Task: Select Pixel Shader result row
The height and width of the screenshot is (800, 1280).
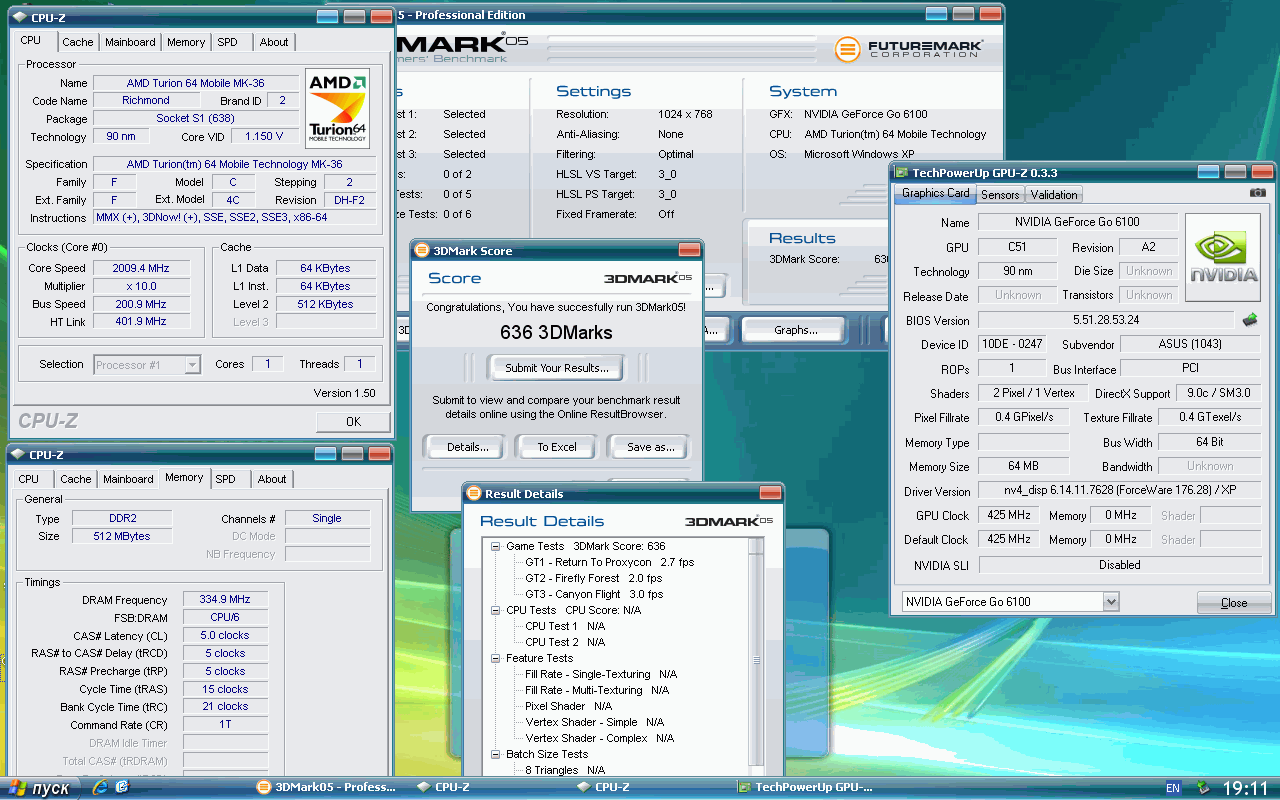Action: (x=568, y=706)
